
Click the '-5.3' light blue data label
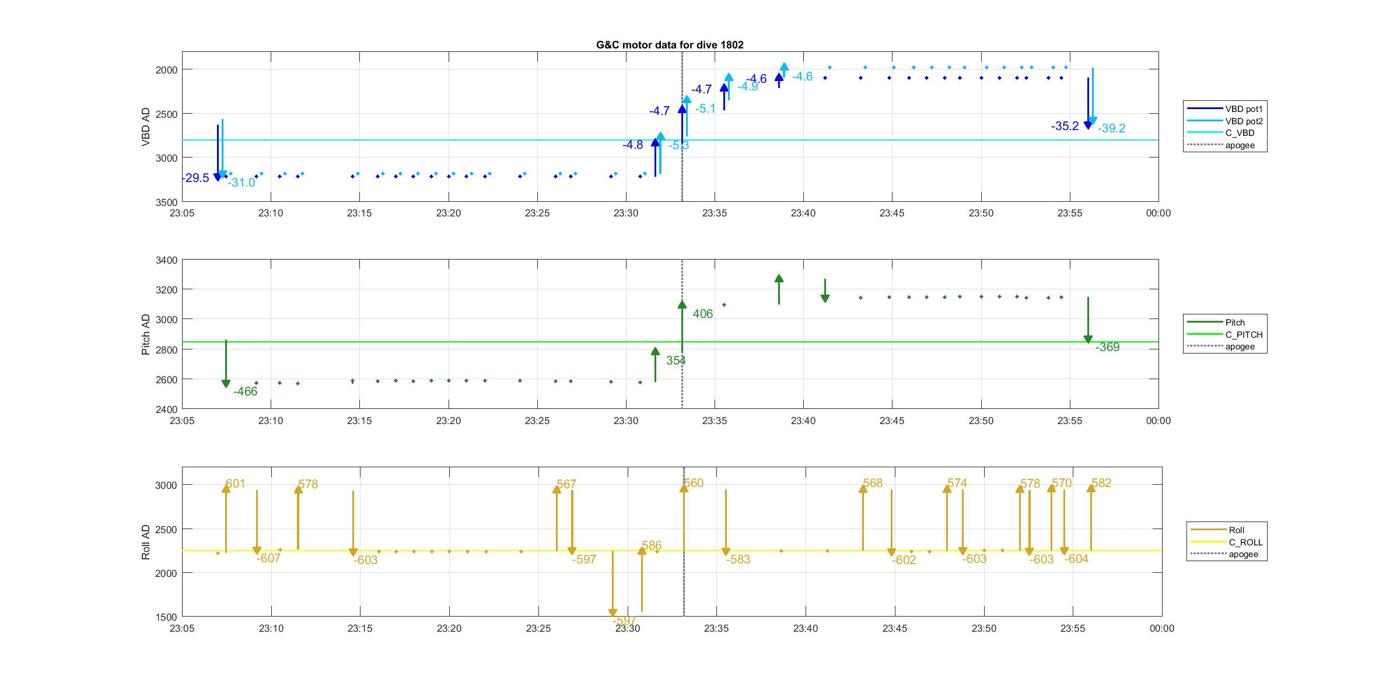[679, 146]
